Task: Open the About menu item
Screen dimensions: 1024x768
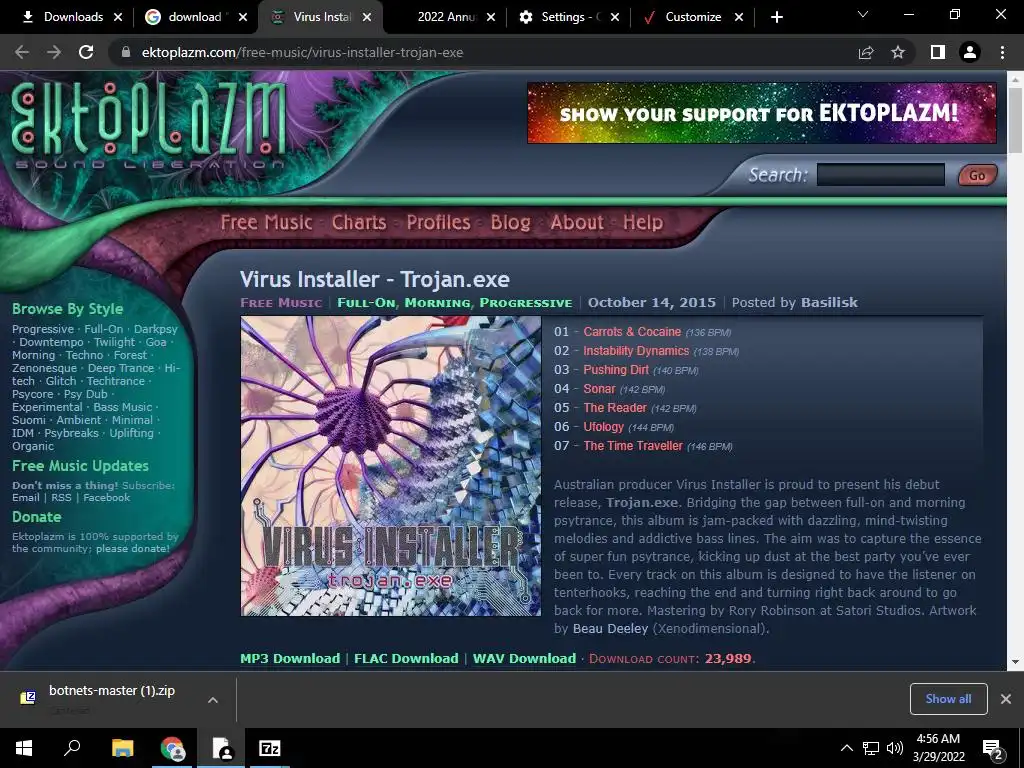Action: tap(577, 222)
